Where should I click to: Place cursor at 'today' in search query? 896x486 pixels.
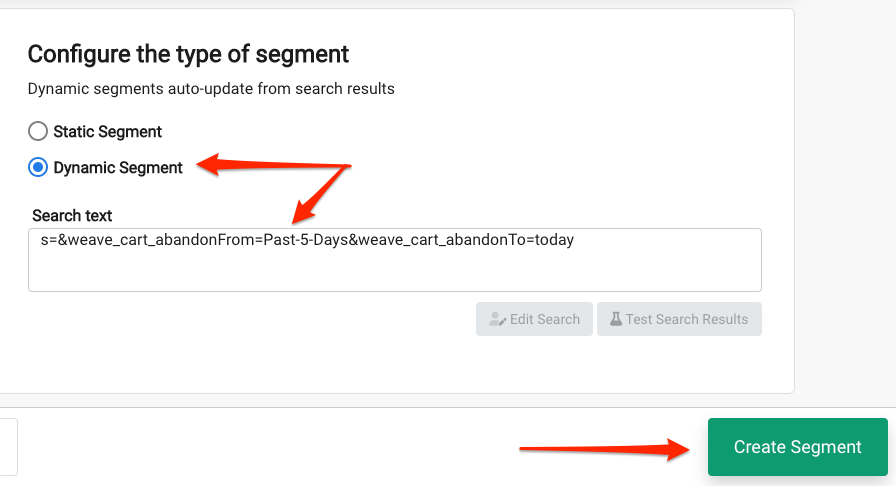point(554,240)
